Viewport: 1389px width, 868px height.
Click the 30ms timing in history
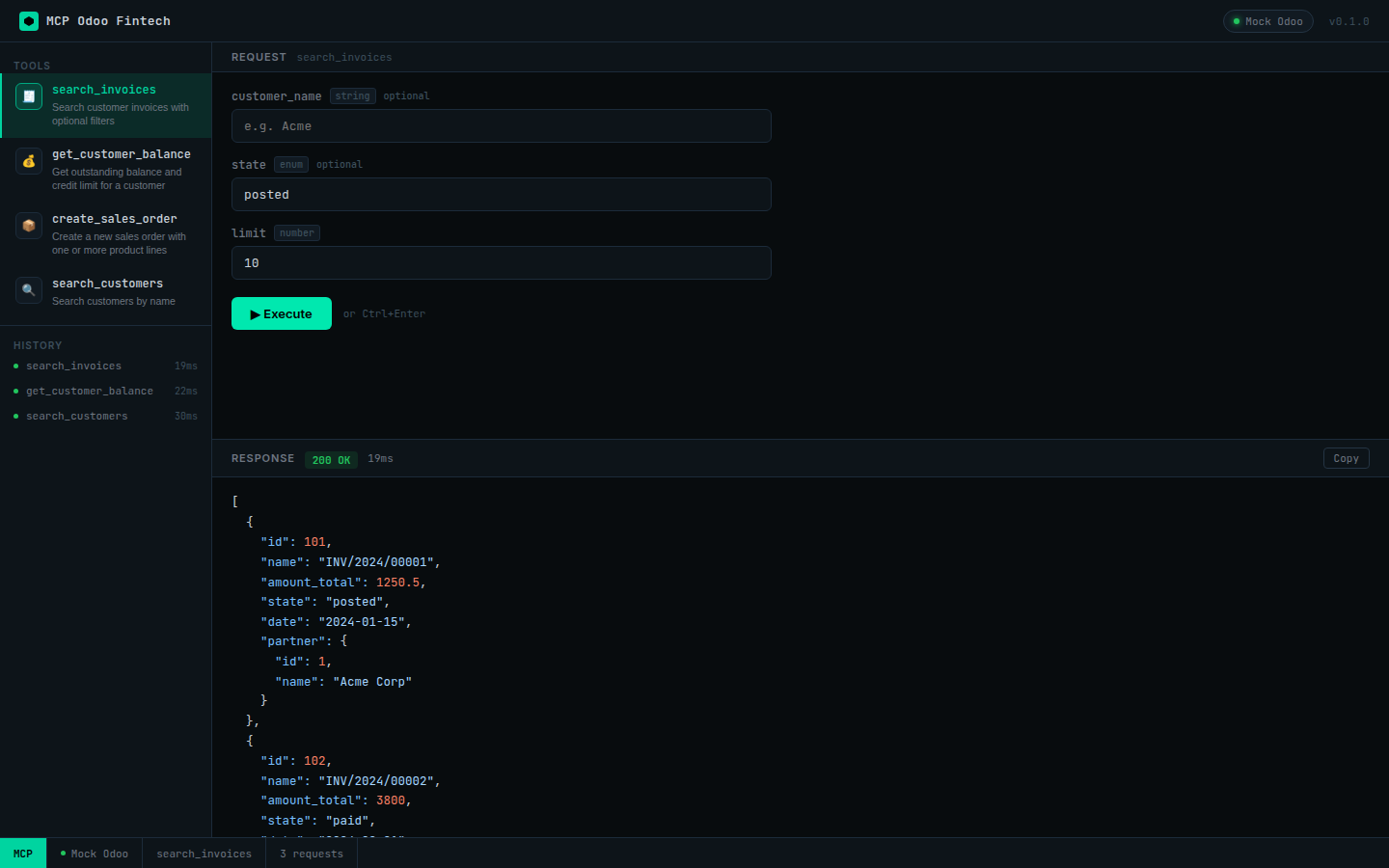(186, 417)
